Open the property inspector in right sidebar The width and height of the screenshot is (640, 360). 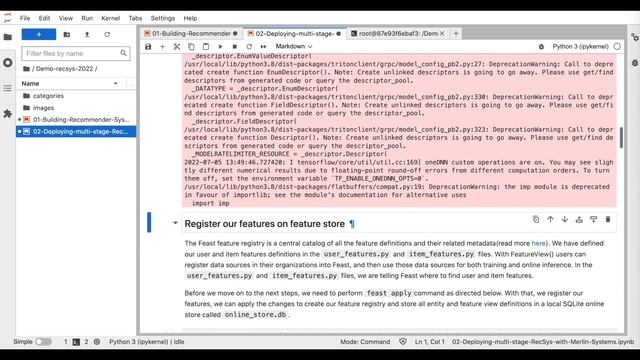(x=635, y=37)
